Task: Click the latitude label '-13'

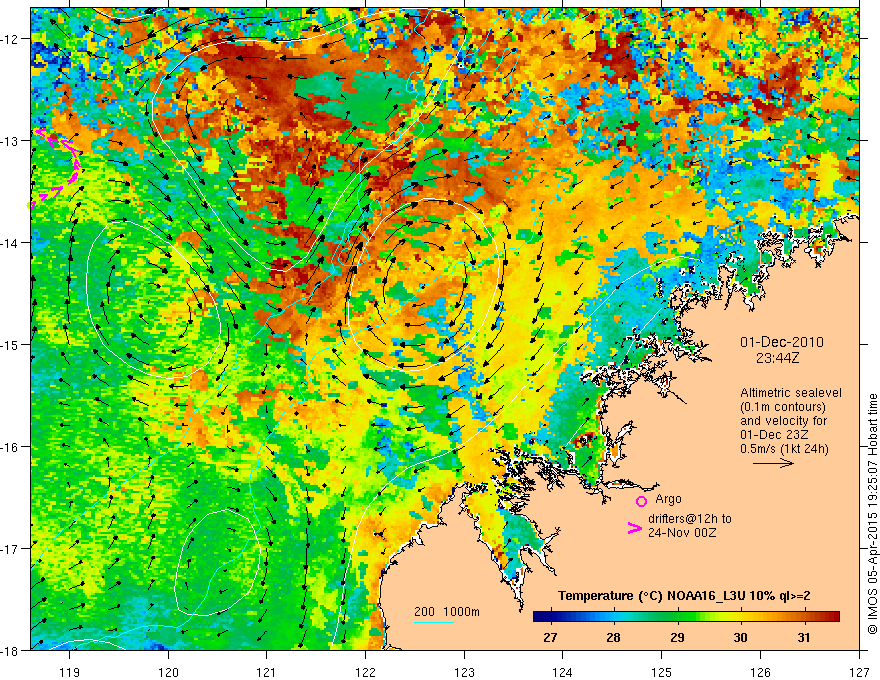Action: pos(10,141)
